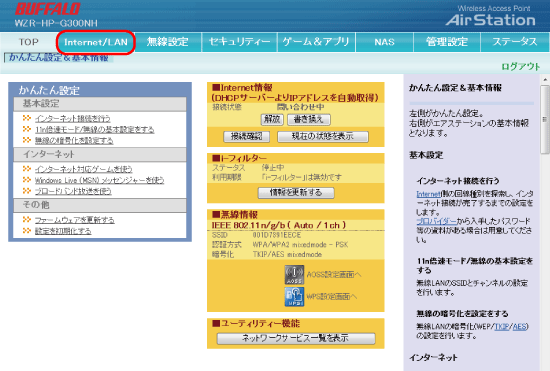The width and height of the screenshot is (550, 371).
Task: Click the WPS setup icon
Action: [x=294, y=297]
